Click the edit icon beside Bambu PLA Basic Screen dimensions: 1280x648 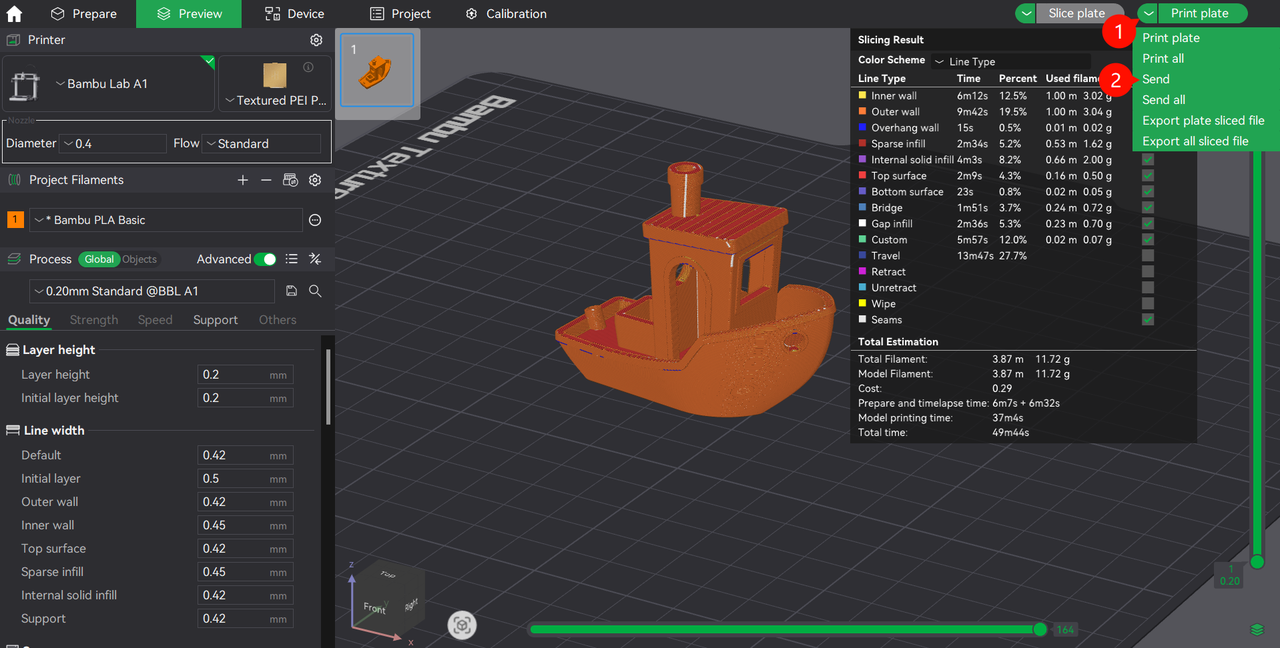315,220
